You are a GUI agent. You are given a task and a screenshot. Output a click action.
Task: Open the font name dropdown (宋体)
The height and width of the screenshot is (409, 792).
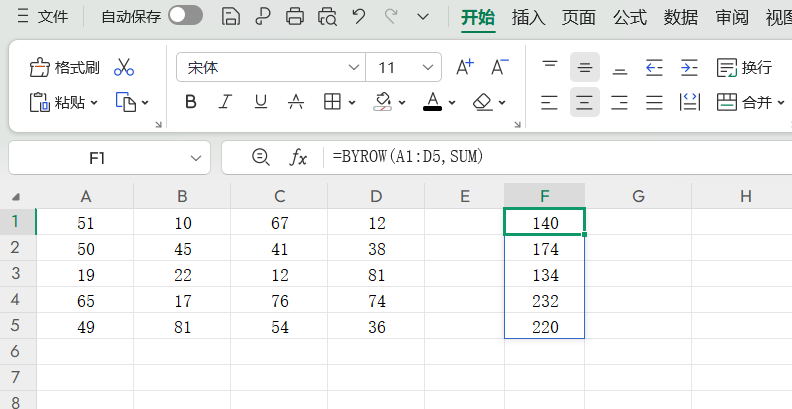tap(353, 68)
